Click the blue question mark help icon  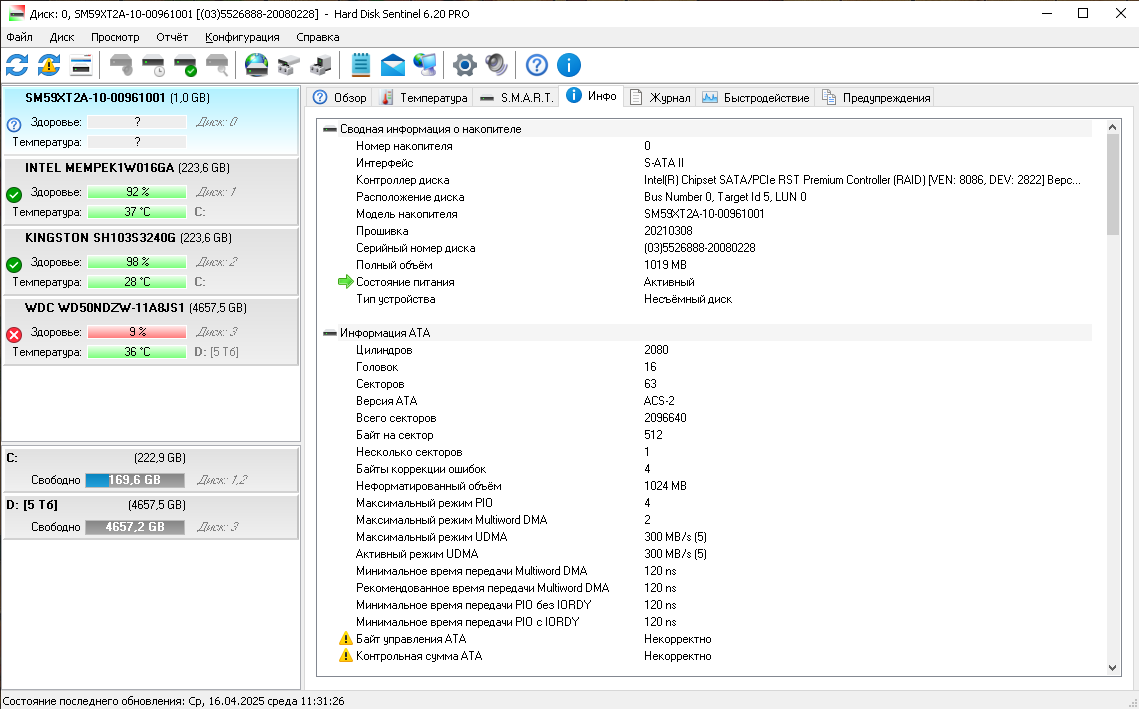[x=537, y=65]
